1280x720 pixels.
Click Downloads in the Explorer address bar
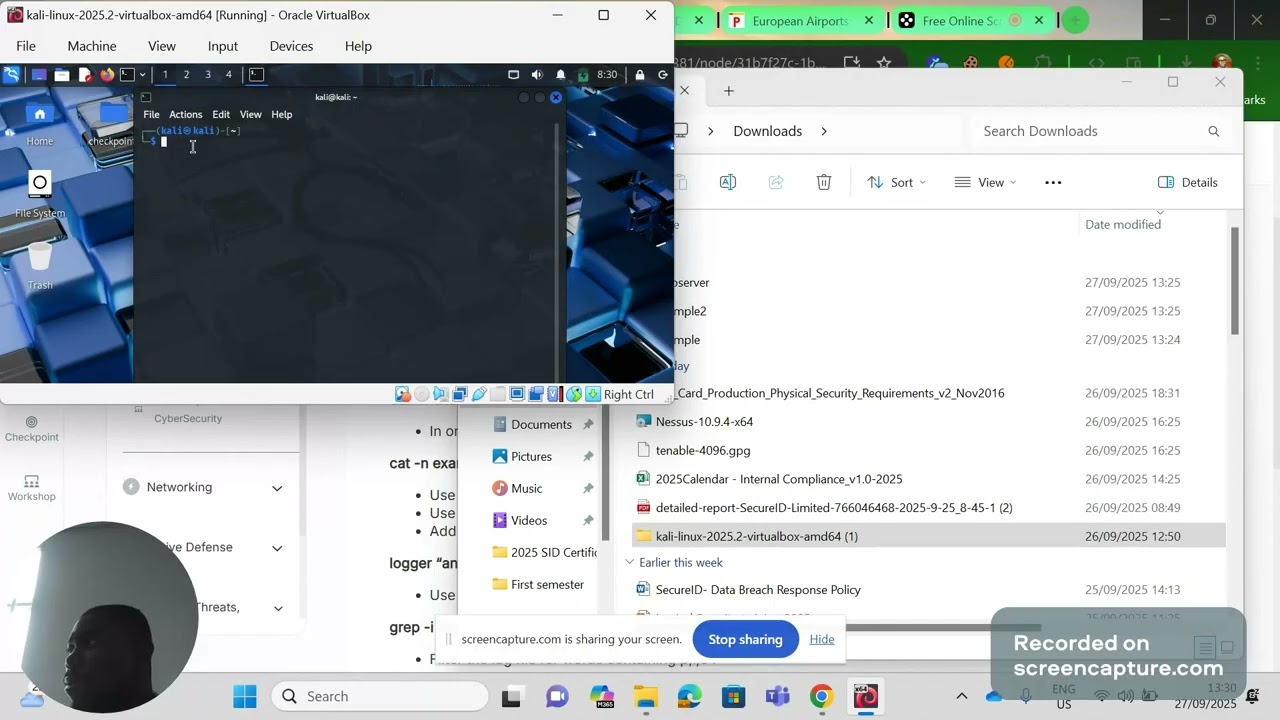[x=768, y=131]
